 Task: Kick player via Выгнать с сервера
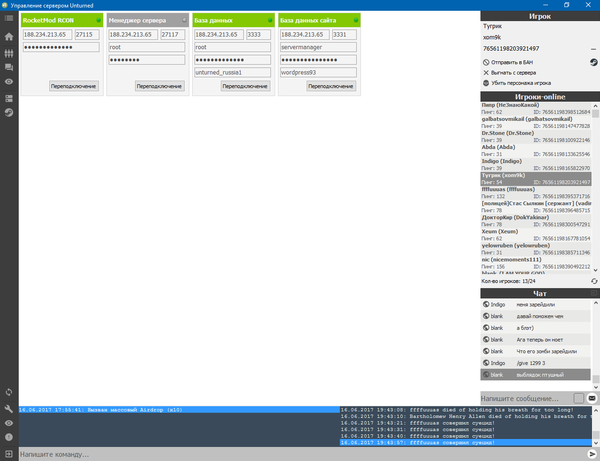tap(509, 72)
